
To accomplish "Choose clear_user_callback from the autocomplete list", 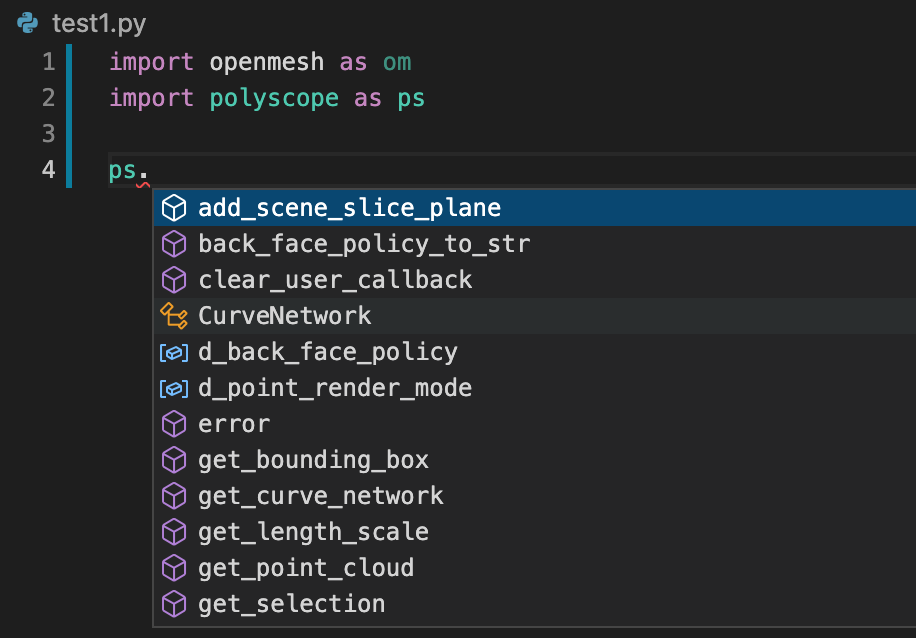I will (x=534, y=280).
